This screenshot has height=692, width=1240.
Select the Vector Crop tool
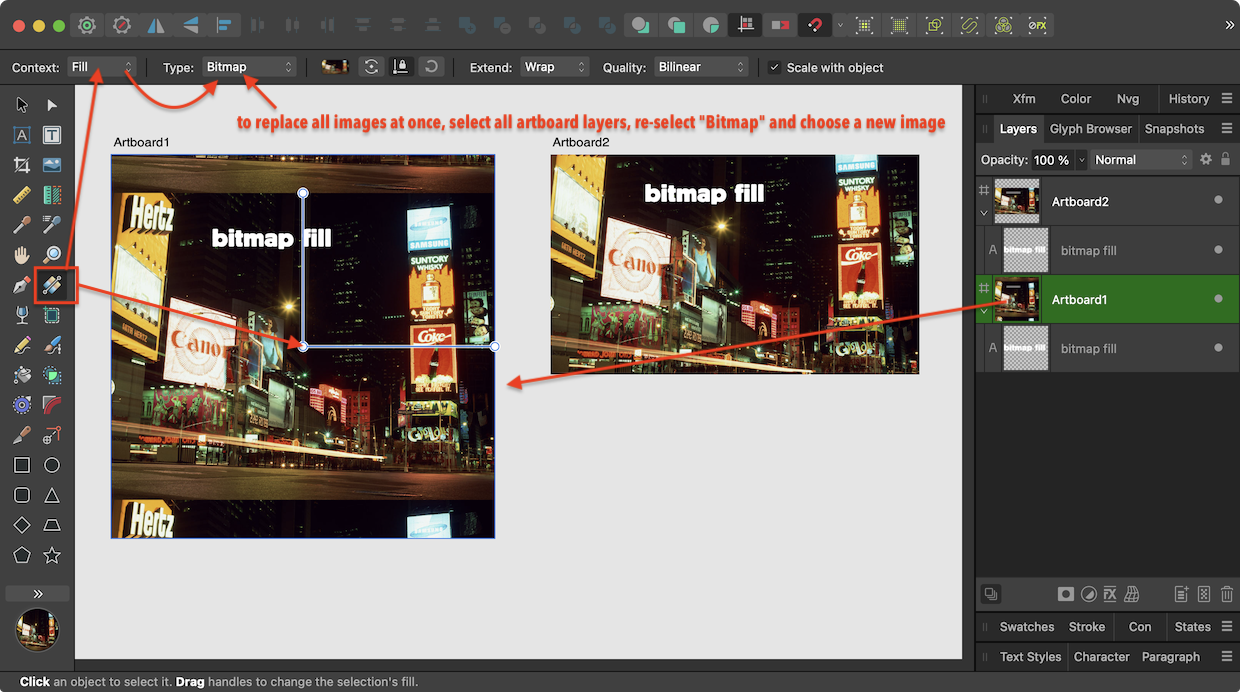20,164
